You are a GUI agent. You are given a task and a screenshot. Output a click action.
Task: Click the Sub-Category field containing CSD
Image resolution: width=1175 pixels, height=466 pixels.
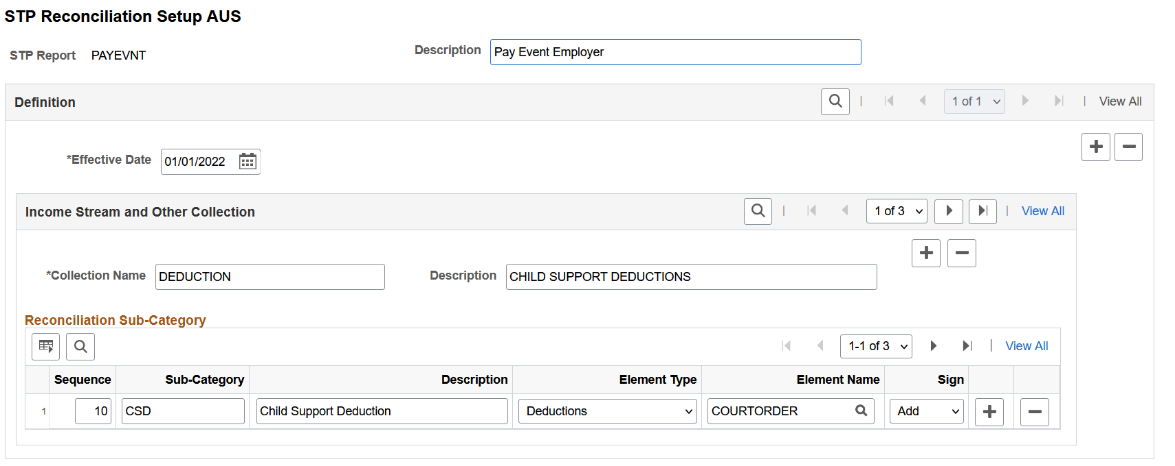pyautogui.click(x=184, y=411)
